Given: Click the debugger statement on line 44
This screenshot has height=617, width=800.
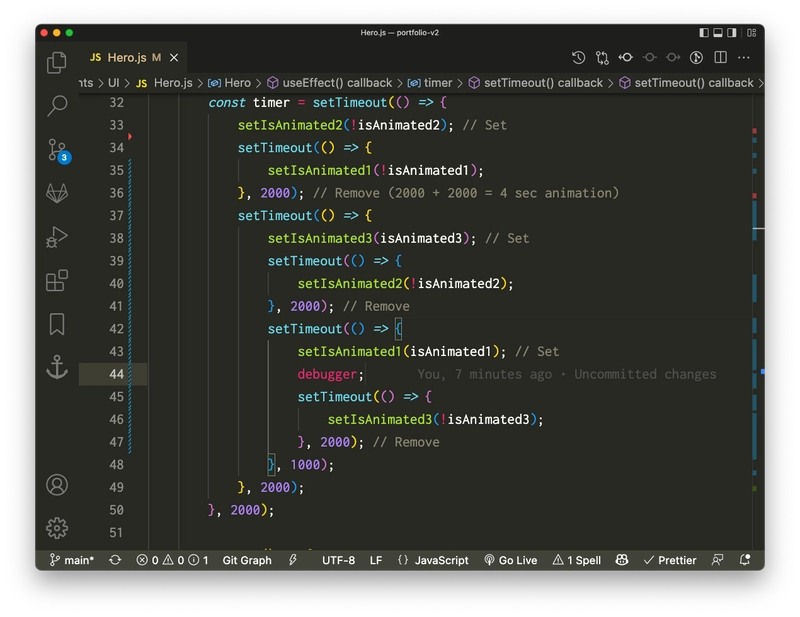Looking at the screenshot, I should pyautogui.click(x=331, y=374).
